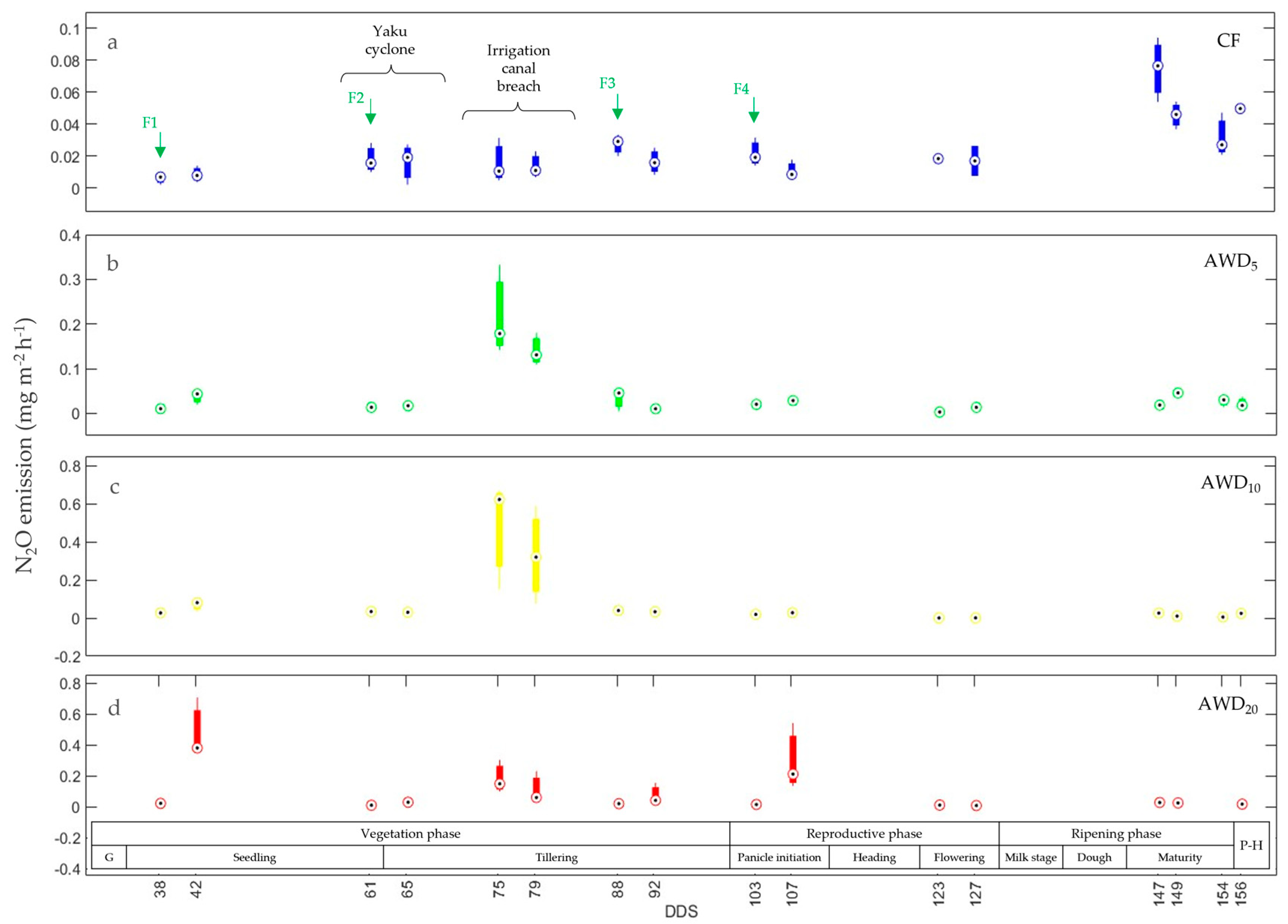Click tall yellow AWD10 box at DDS 75
This screenshot has height=924, width=1288.
(499, 531)
